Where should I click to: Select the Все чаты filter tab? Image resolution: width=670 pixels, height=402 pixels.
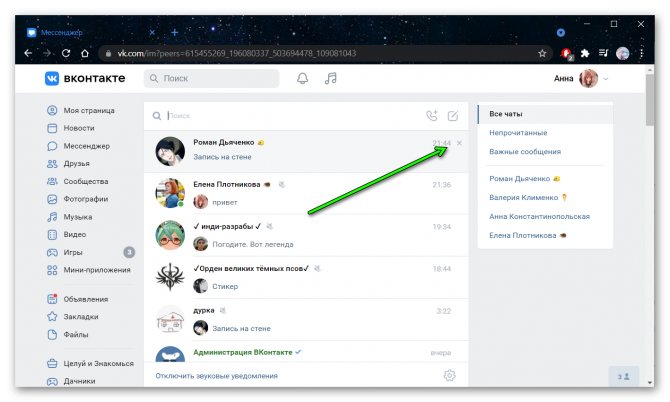tap(545, 114)
